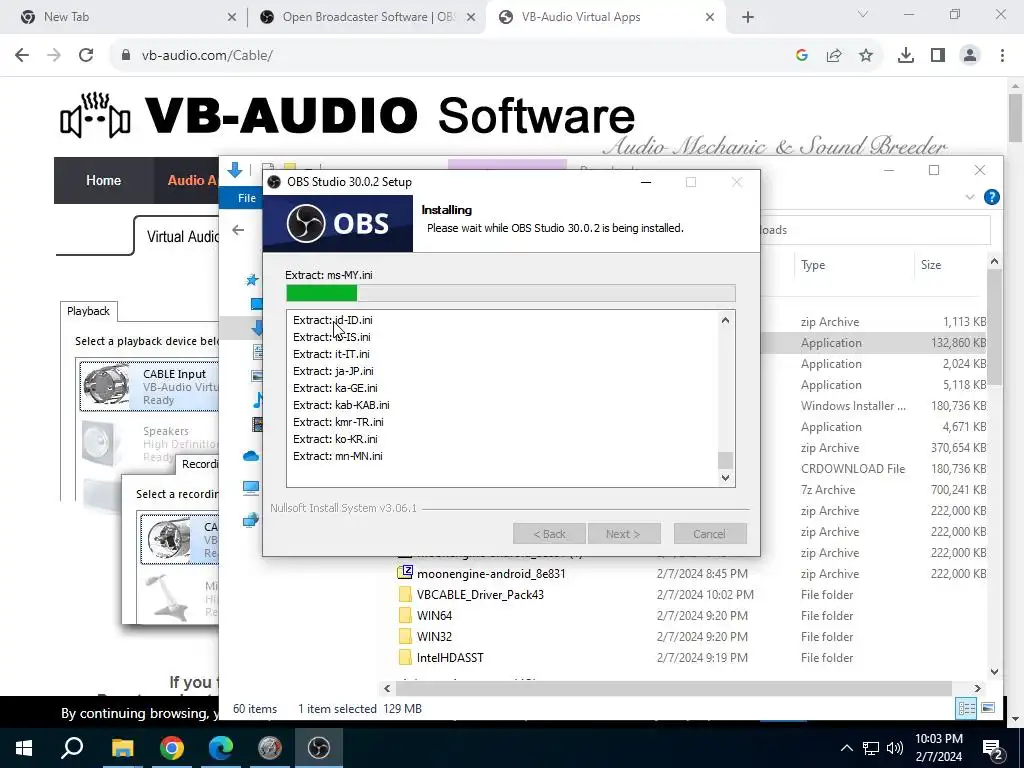
Task: Select WIN32 folder
Action: pyautogui.click(x=434, y=636)
